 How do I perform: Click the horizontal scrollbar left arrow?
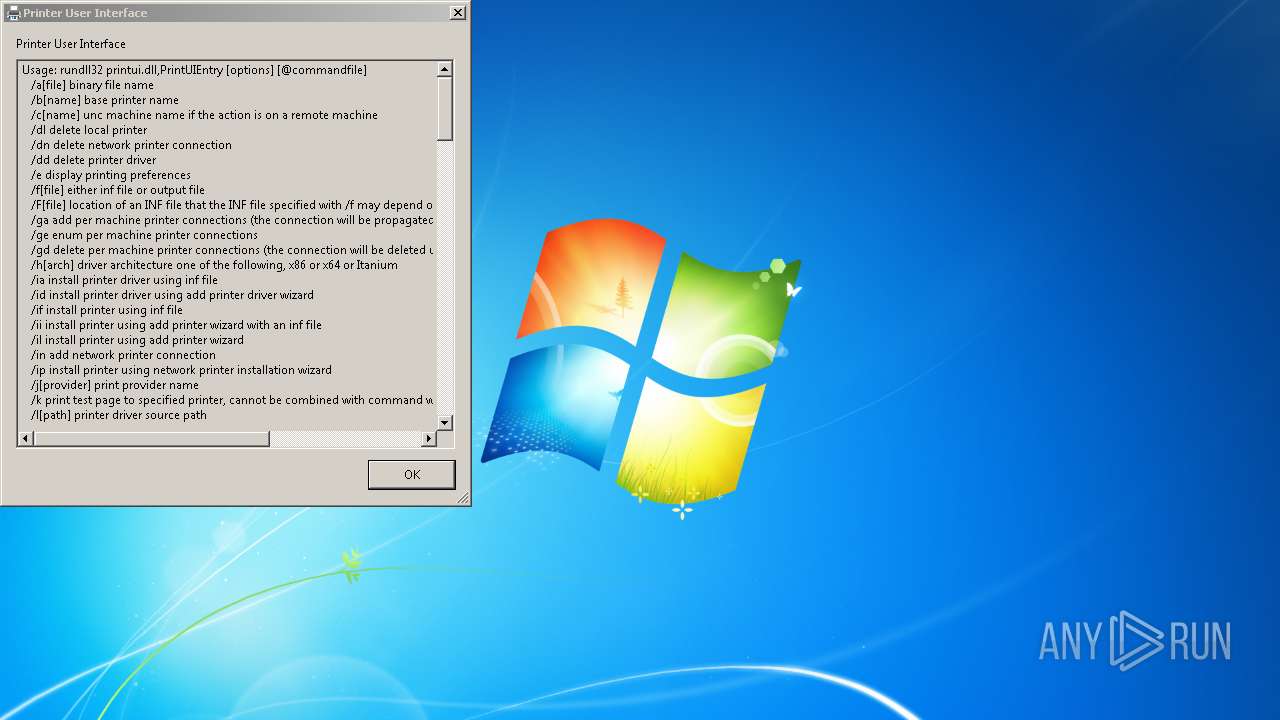click(26, 438)
